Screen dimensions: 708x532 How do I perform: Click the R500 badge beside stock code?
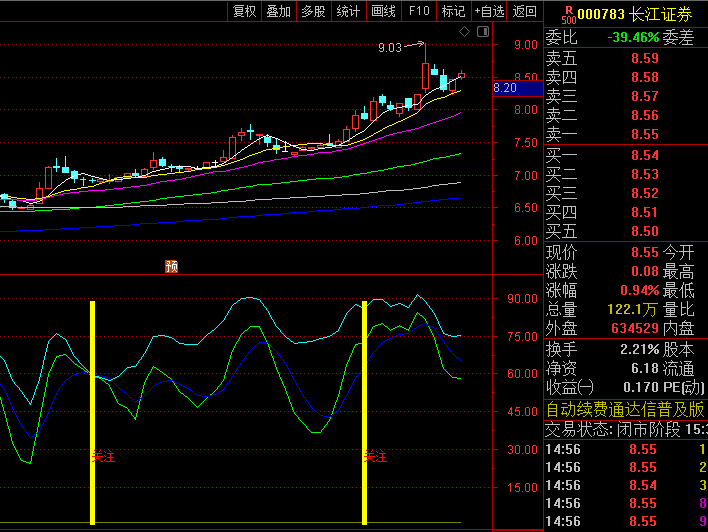point(568,14)
